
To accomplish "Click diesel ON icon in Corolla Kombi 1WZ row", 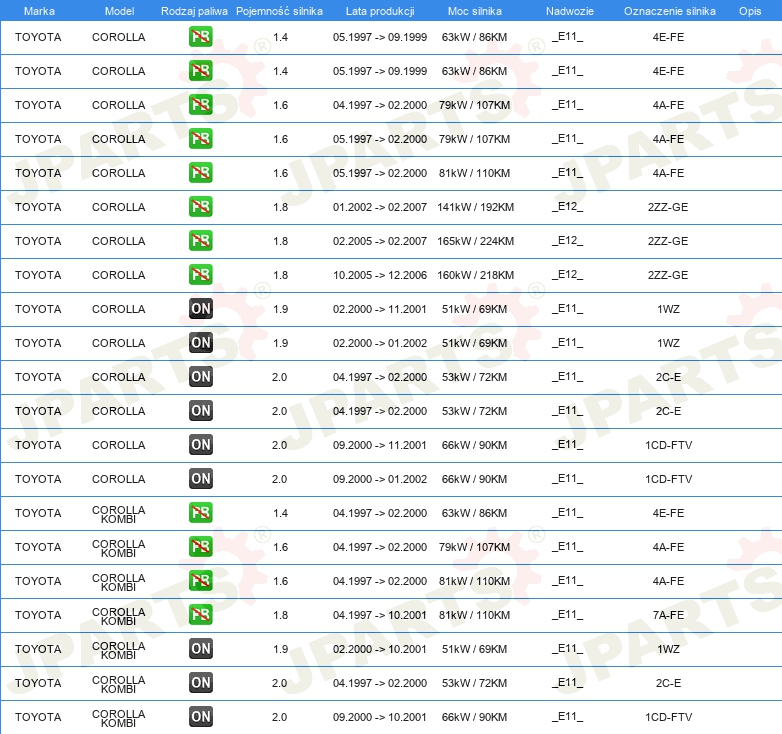I will (x=200, y=649).
